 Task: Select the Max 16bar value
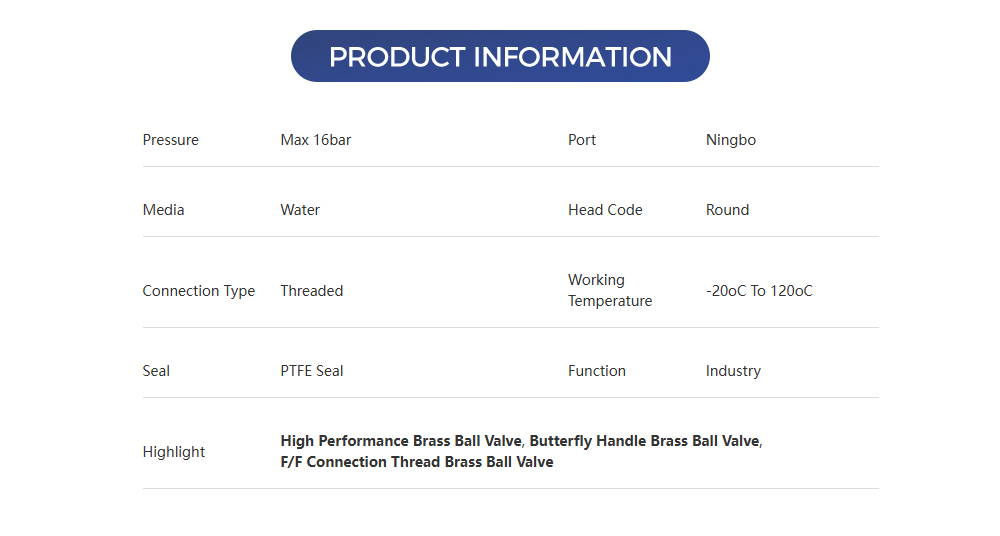[316, 140]
